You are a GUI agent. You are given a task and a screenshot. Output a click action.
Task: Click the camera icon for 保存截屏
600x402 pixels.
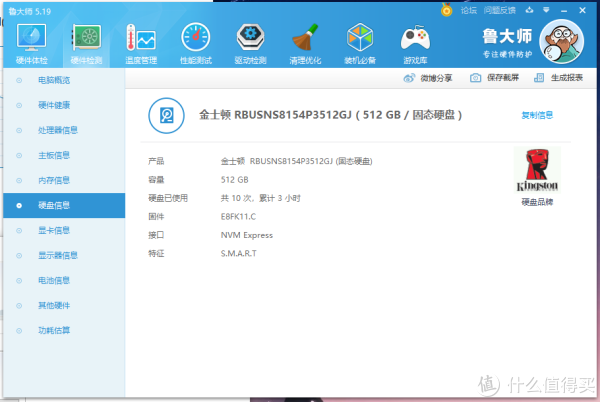click(475, 78)
